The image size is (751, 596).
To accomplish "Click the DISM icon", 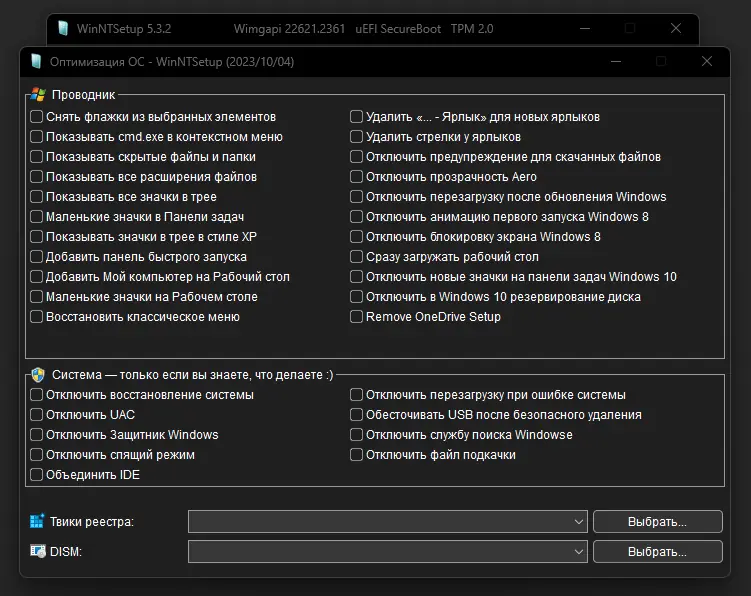I will (x=38, y=551).
